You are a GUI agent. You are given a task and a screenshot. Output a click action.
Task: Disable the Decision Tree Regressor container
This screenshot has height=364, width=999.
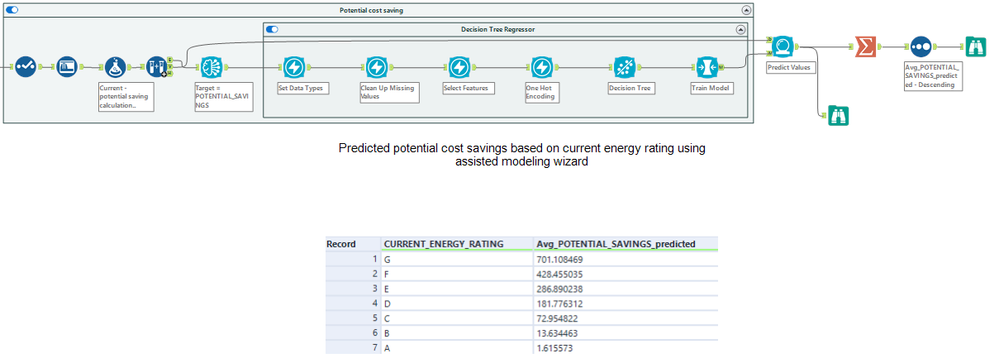click(x=272, y=29)
